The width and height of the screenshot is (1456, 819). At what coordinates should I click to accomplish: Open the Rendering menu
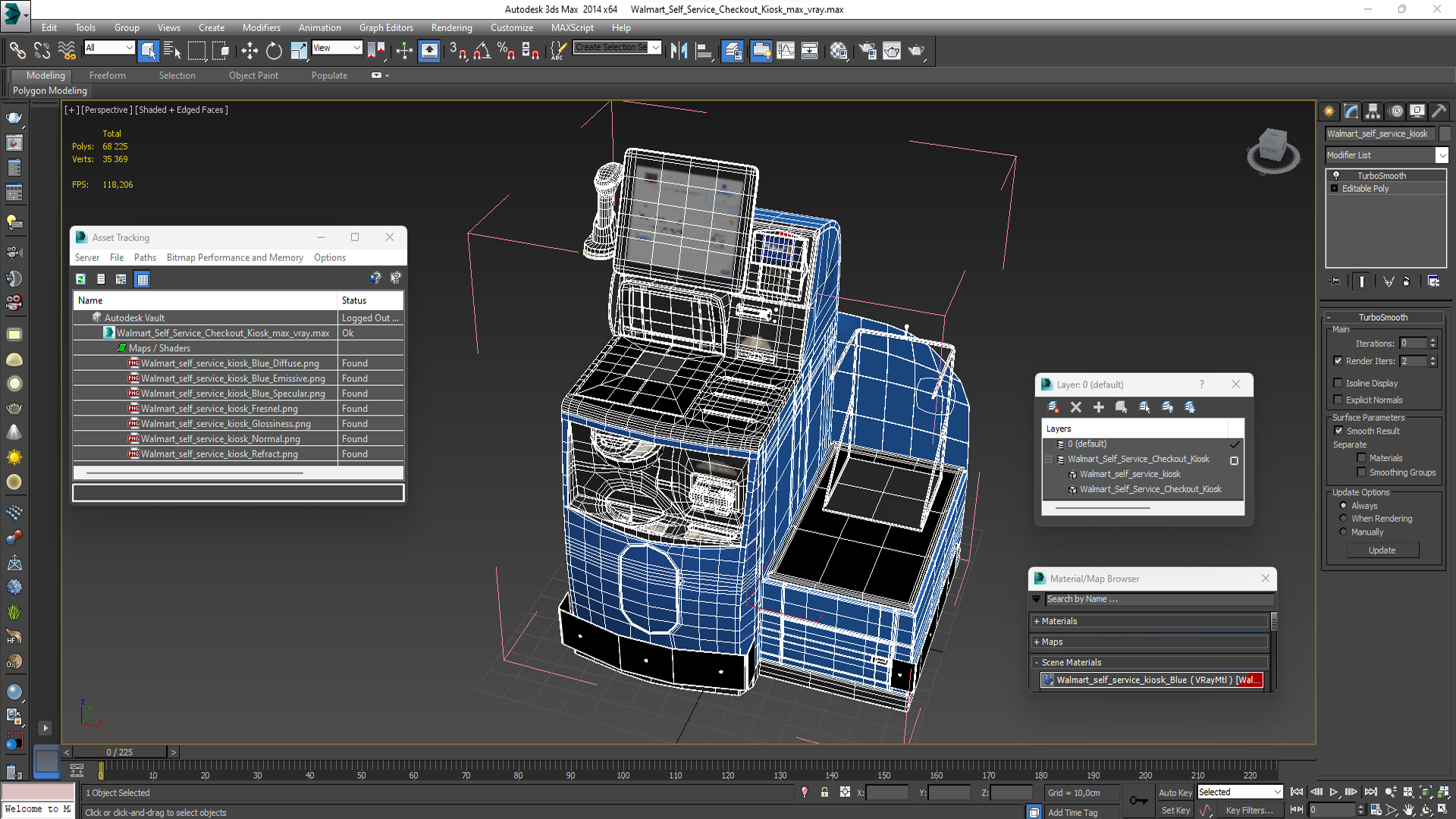(x=451, y=27)
